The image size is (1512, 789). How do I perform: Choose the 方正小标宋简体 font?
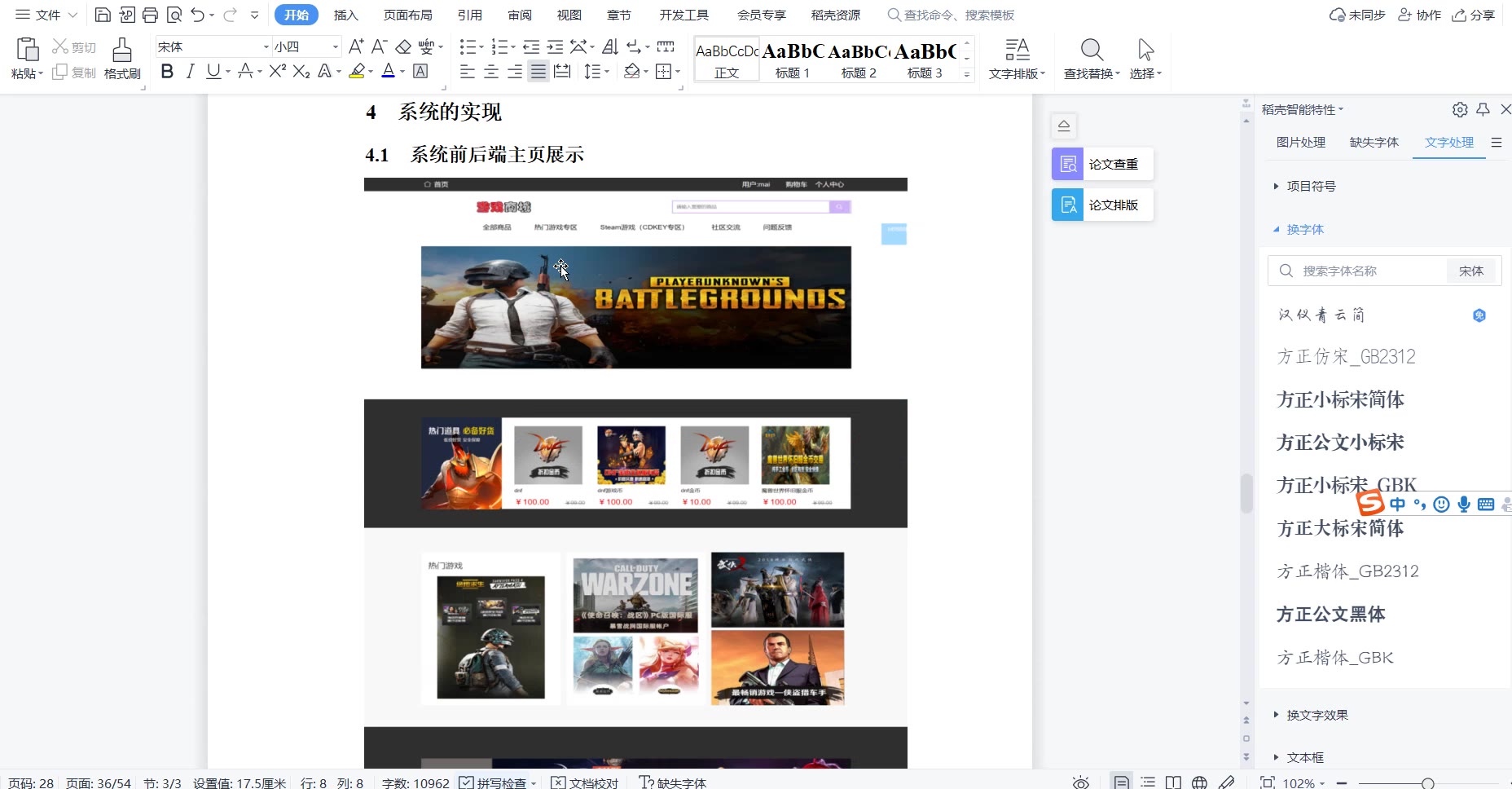(x=1340, y=399)
